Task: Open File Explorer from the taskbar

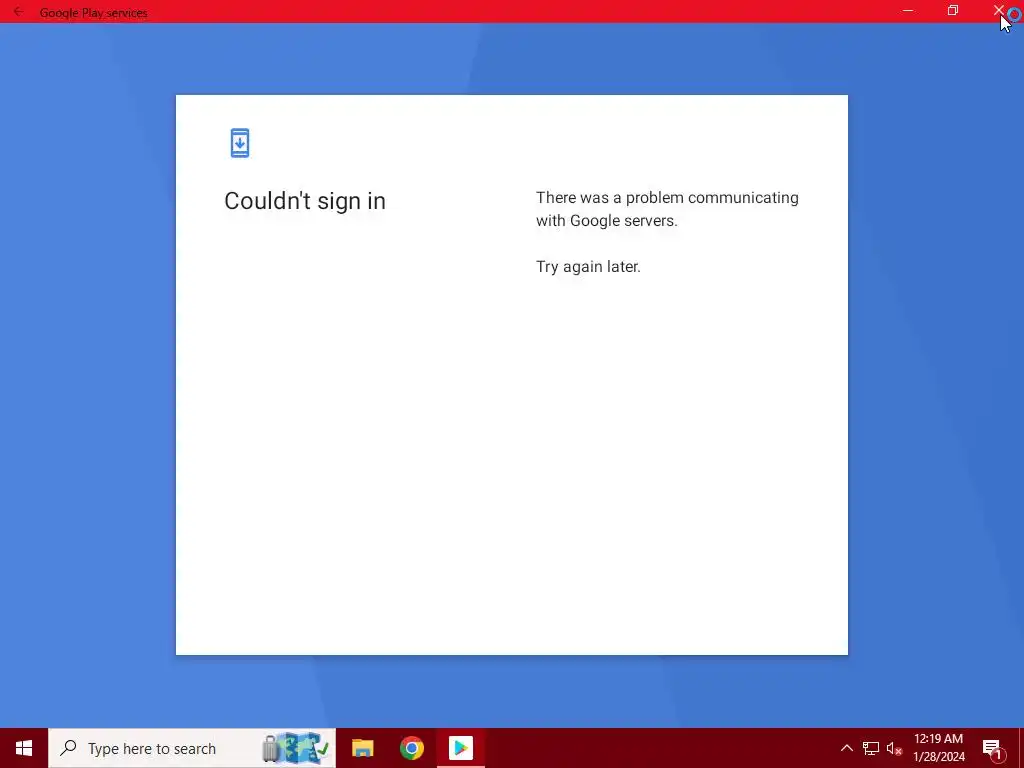Action: coord(362,748)
